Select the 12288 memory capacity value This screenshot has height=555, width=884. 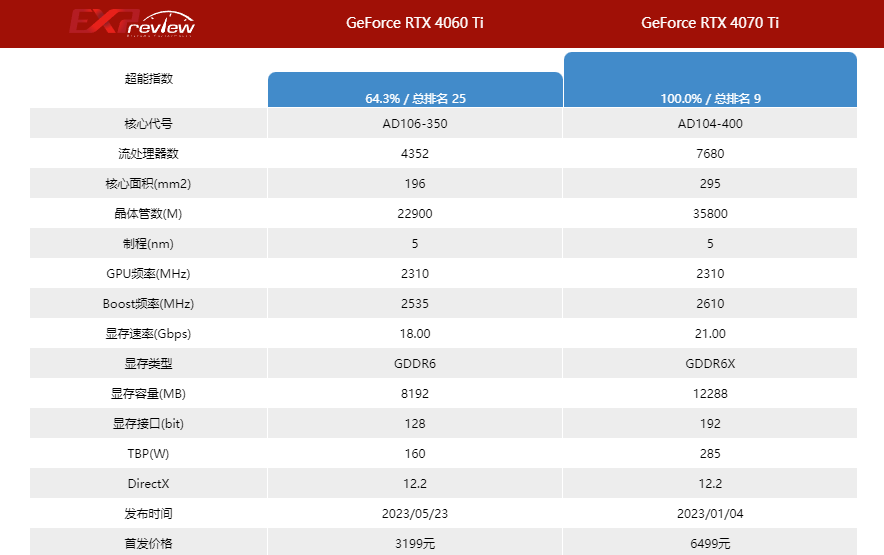[x=710, y=394]
